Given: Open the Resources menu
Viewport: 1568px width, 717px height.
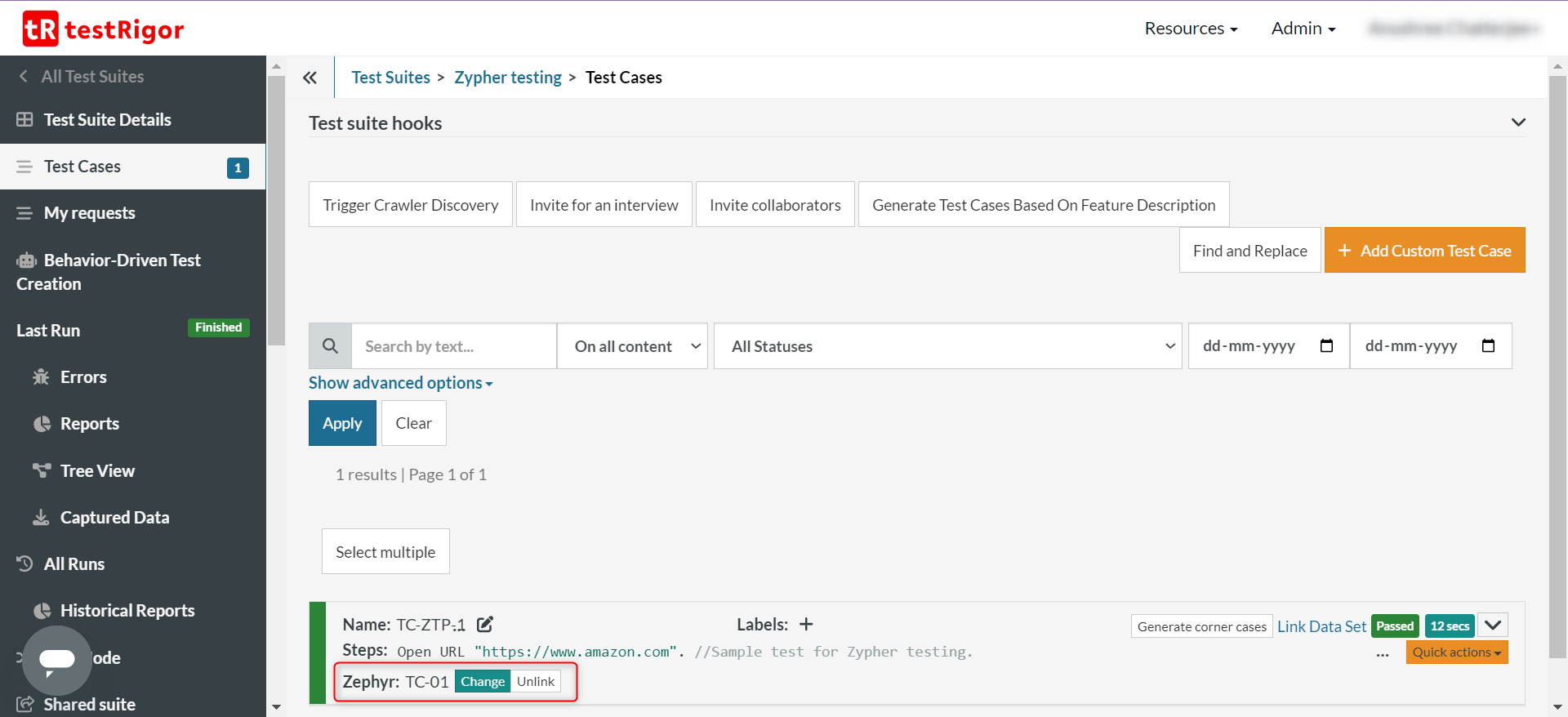Looking at the screenshot, I should 1191,29.
